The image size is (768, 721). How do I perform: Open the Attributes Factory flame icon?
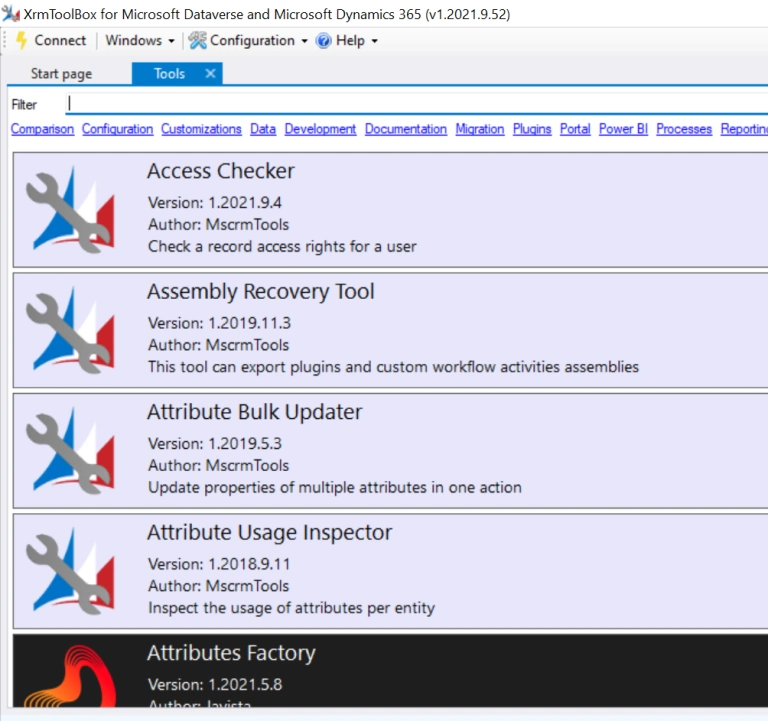click(70, 676)
